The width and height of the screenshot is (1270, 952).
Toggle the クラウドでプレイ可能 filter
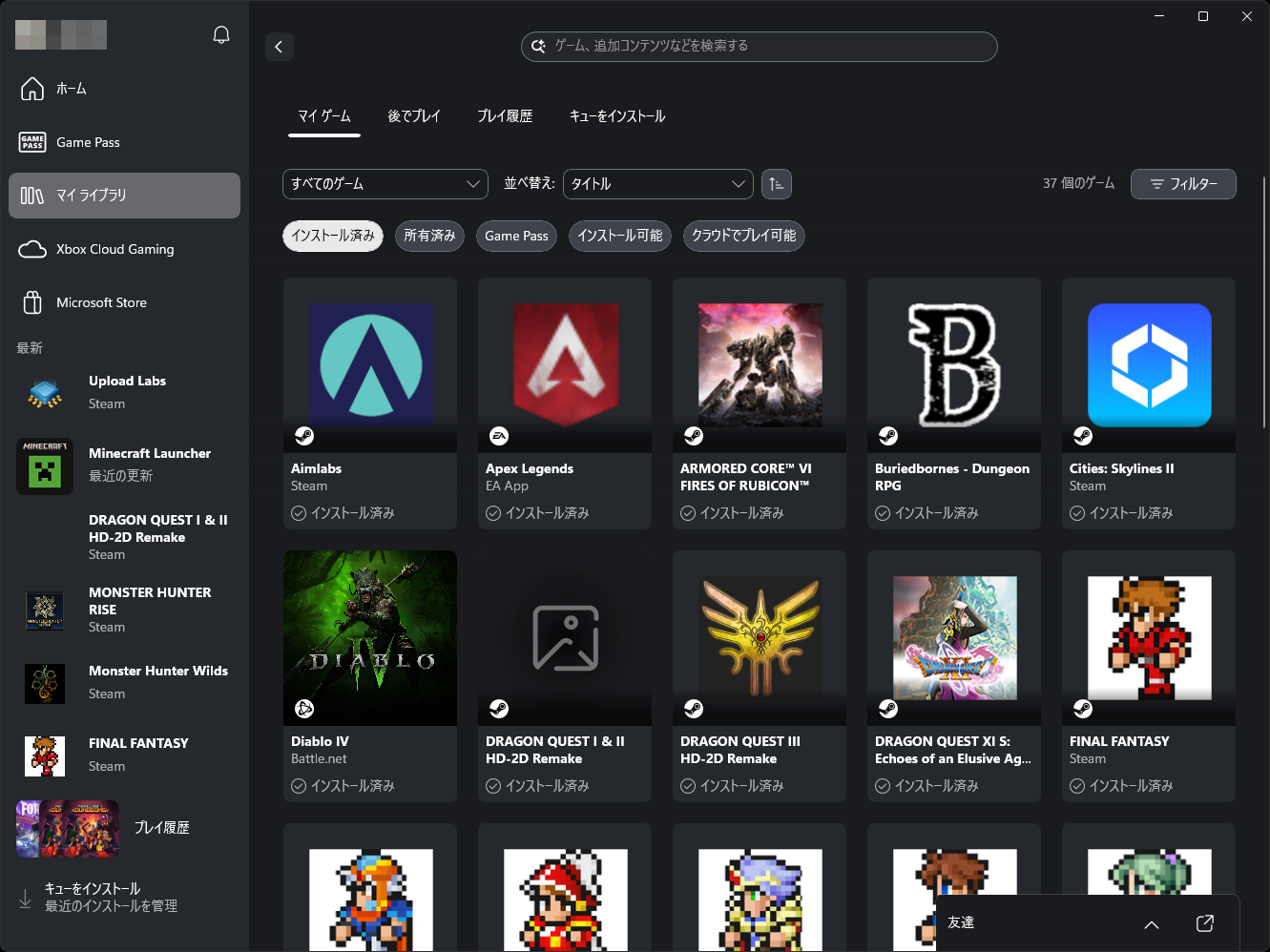743,236
